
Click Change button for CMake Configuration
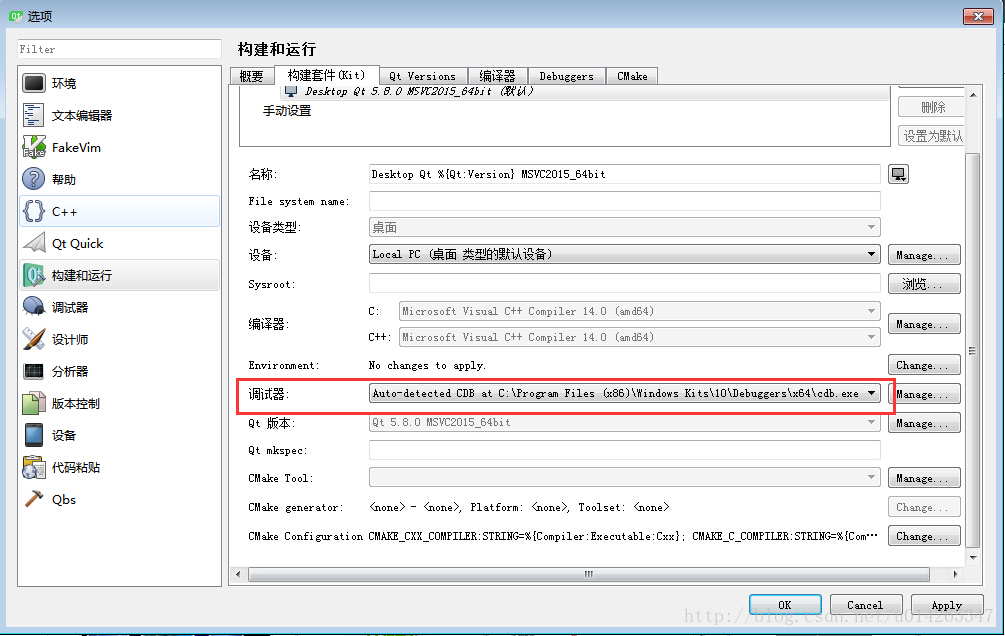tap(924, 536)
